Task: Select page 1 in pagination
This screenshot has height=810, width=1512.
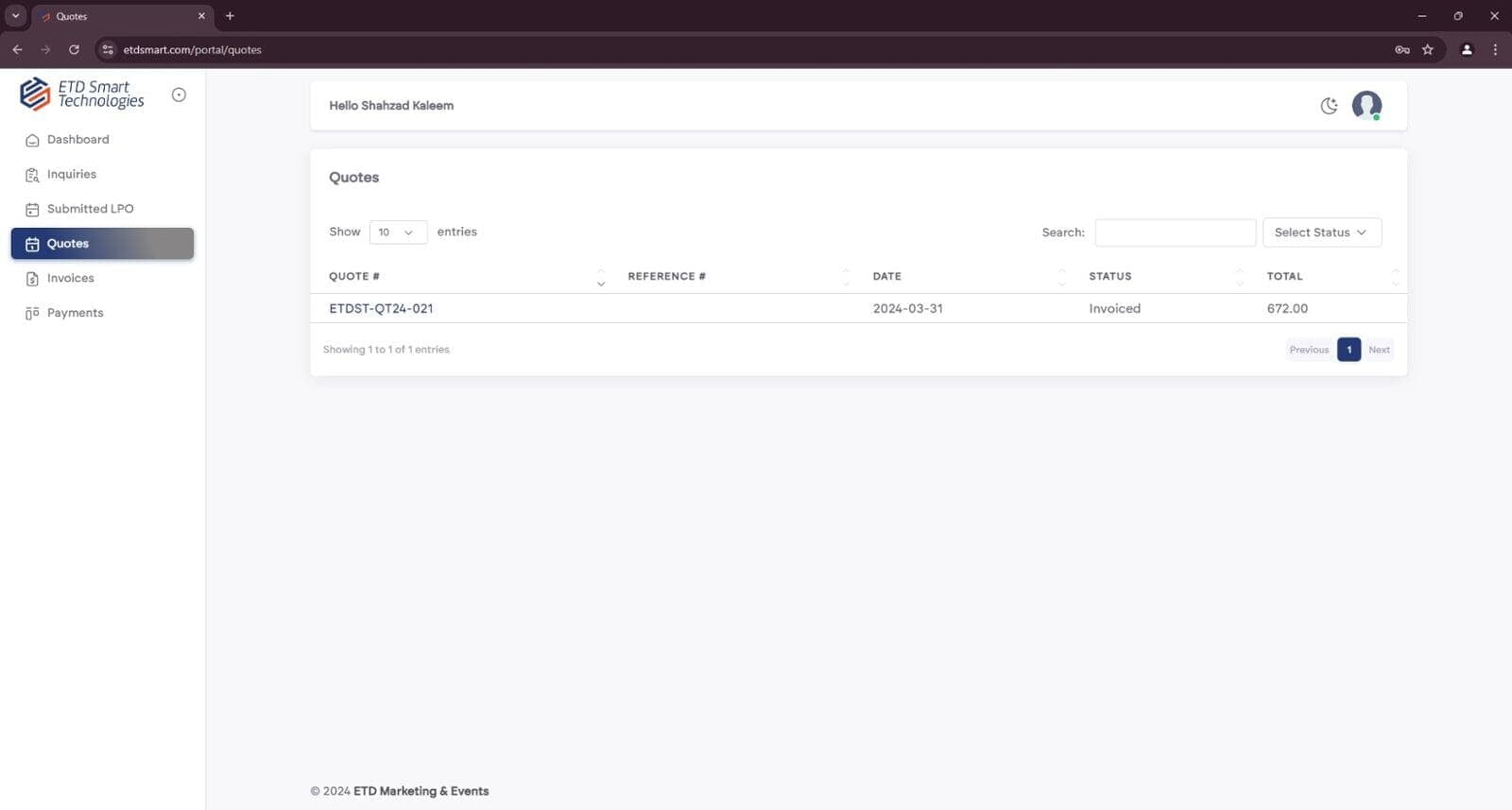Action: (1349, 350)
